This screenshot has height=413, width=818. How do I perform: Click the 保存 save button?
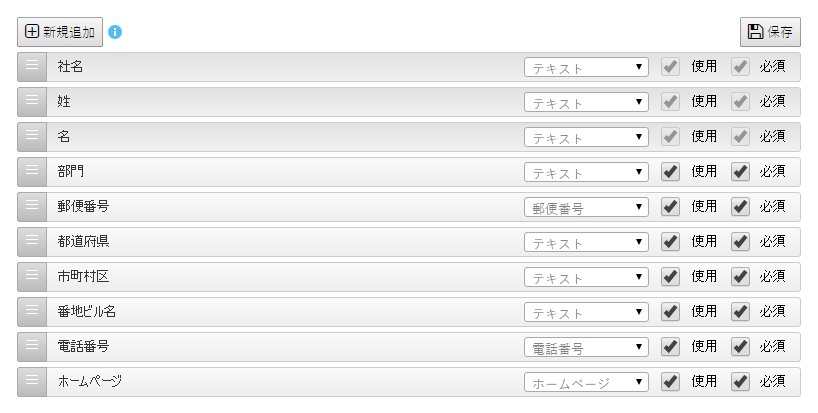click(x=770, y=32)
